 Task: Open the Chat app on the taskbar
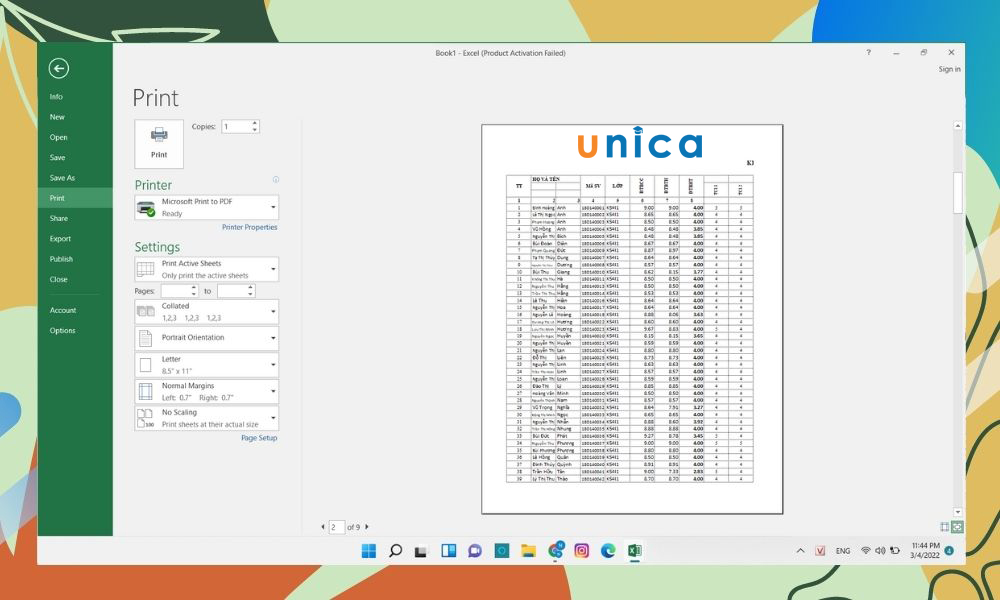[x=475, y=550]
